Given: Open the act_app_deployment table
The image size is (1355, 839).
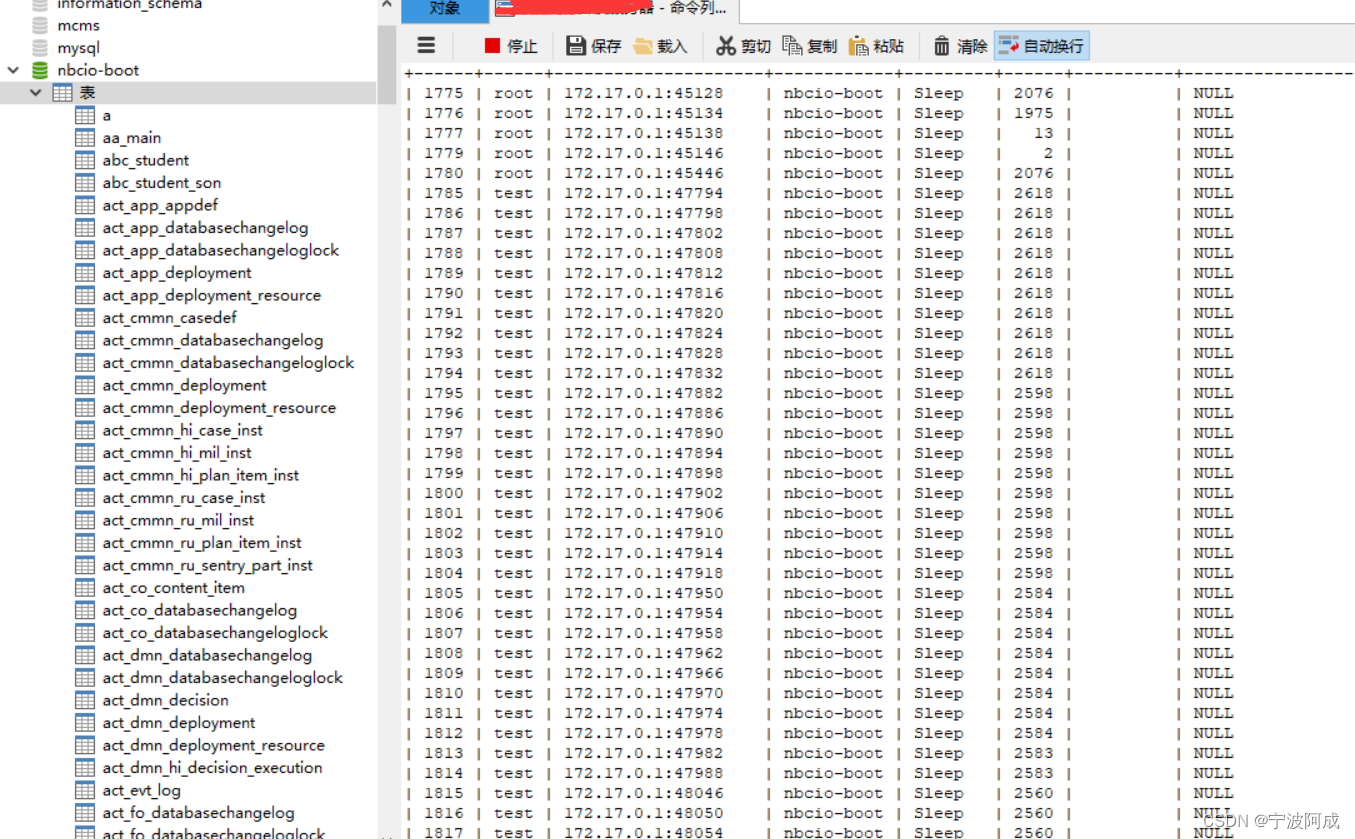Looking at the screenshot, I should 176,272.
